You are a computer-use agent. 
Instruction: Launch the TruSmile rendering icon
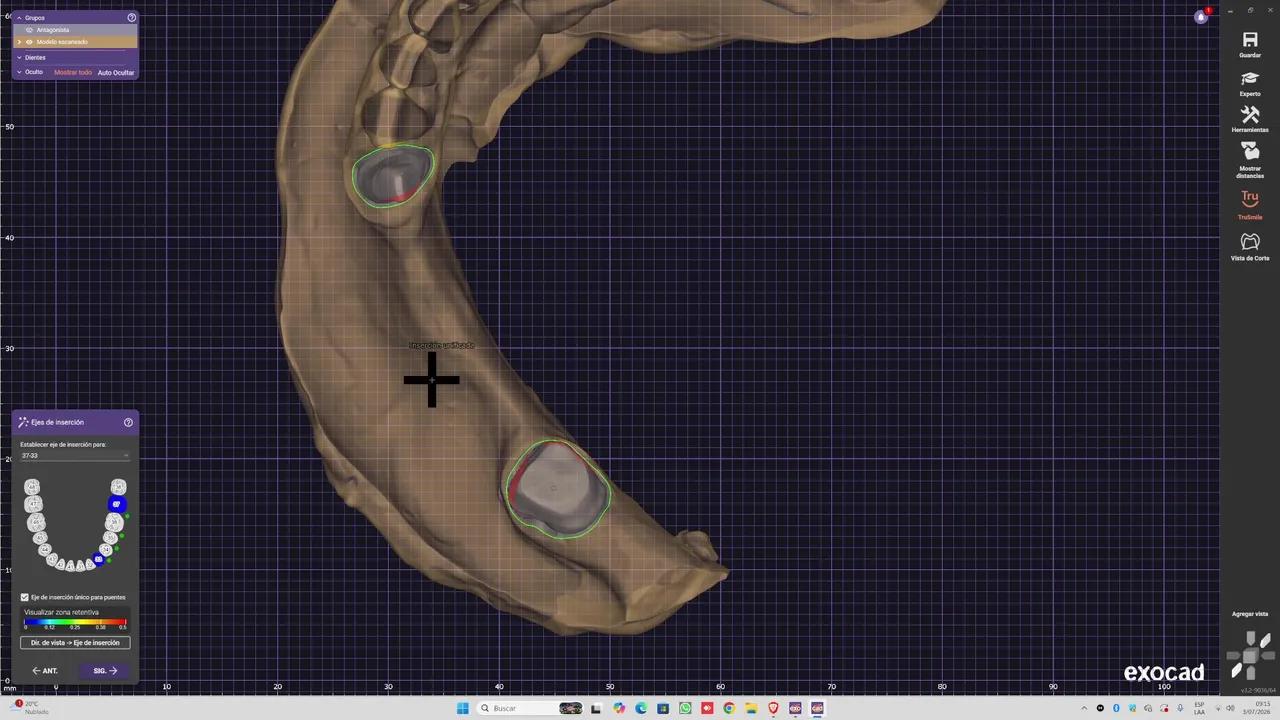click(1250, 199)
